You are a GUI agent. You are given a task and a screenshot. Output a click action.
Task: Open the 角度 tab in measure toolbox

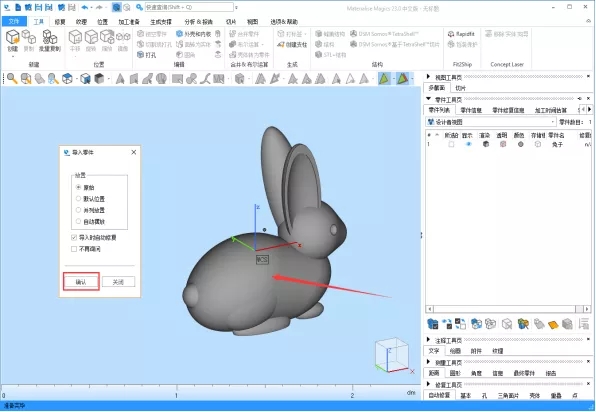point(476,373)
